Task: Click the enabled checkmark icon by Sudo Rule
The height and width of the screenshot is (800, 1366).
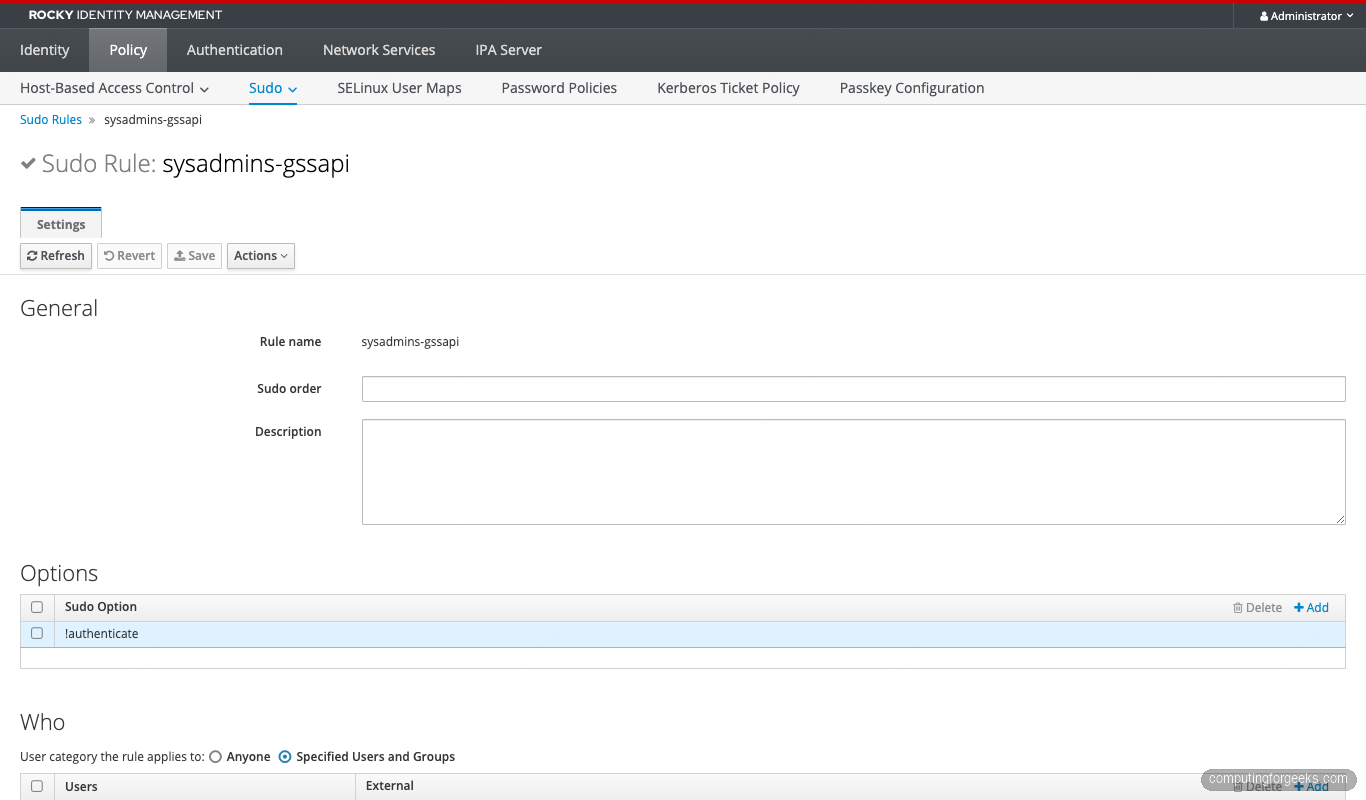Action: click(29, 164)
